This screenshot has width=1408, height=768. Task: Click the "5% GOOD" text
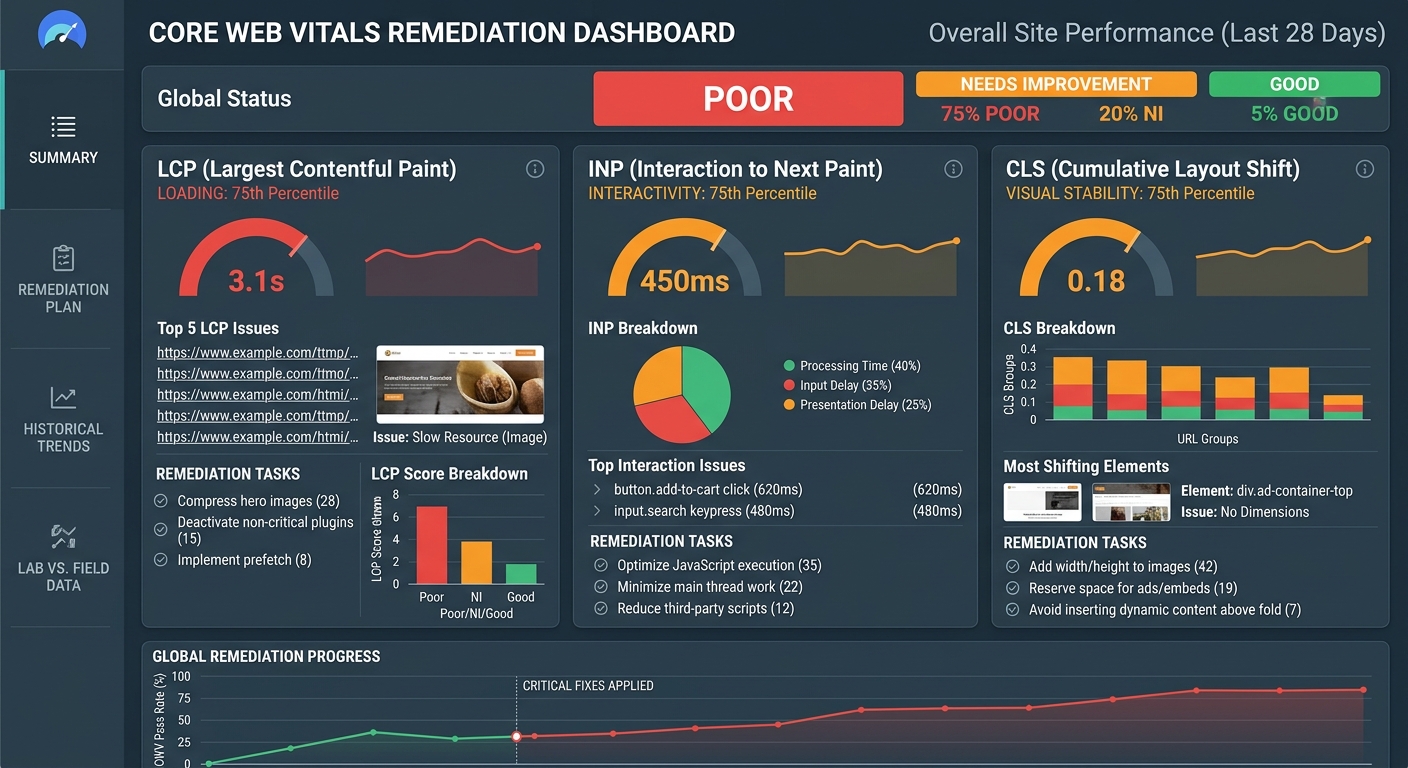click(x=1294, y=114)
